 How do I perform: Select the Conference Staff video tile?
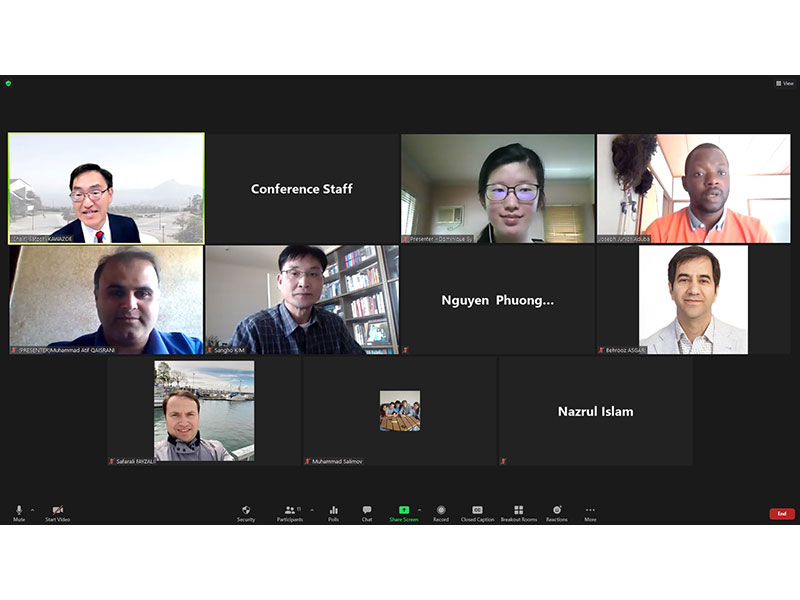tap(302, 189)
